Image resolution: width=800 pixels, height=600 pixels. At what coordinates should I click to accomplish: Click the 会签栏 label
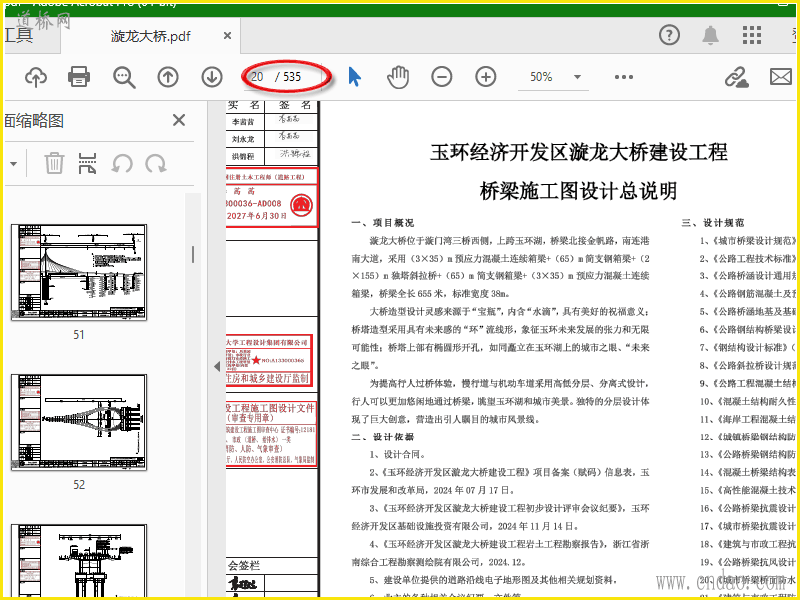243,566
